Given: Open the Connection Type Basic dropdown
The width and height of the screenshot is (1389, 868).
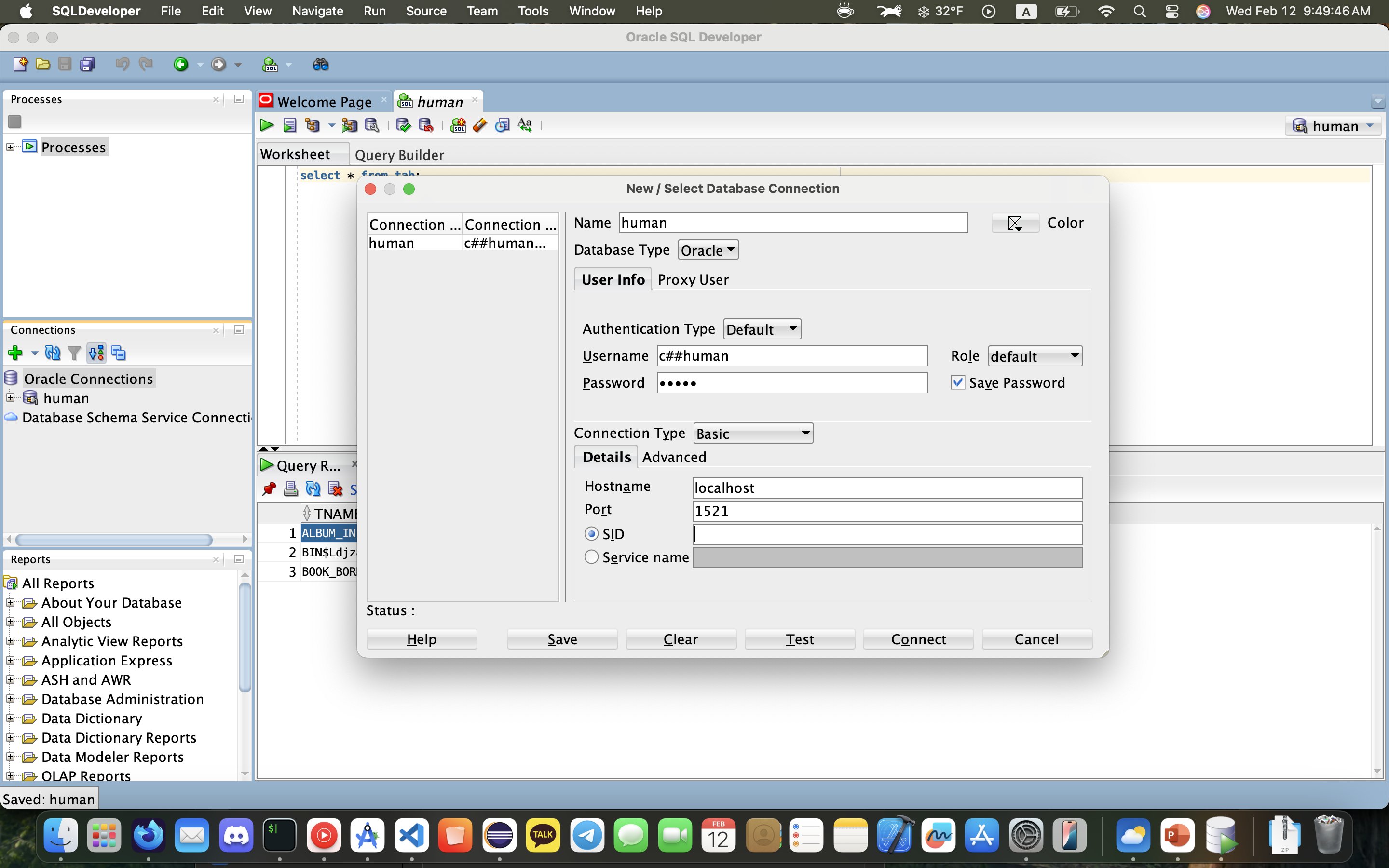Looking at the screenshot, I should pyautogui.click(x=753, y=434).
